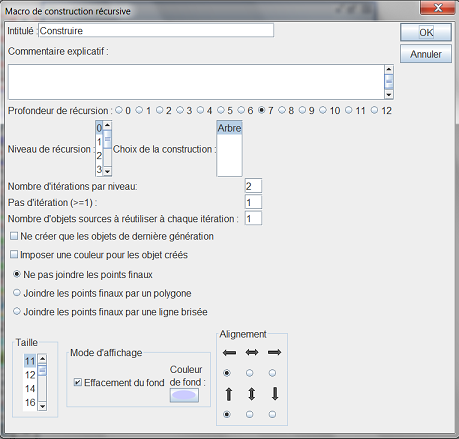Select 'Arbre' in the construction choice list

(229, 128)
